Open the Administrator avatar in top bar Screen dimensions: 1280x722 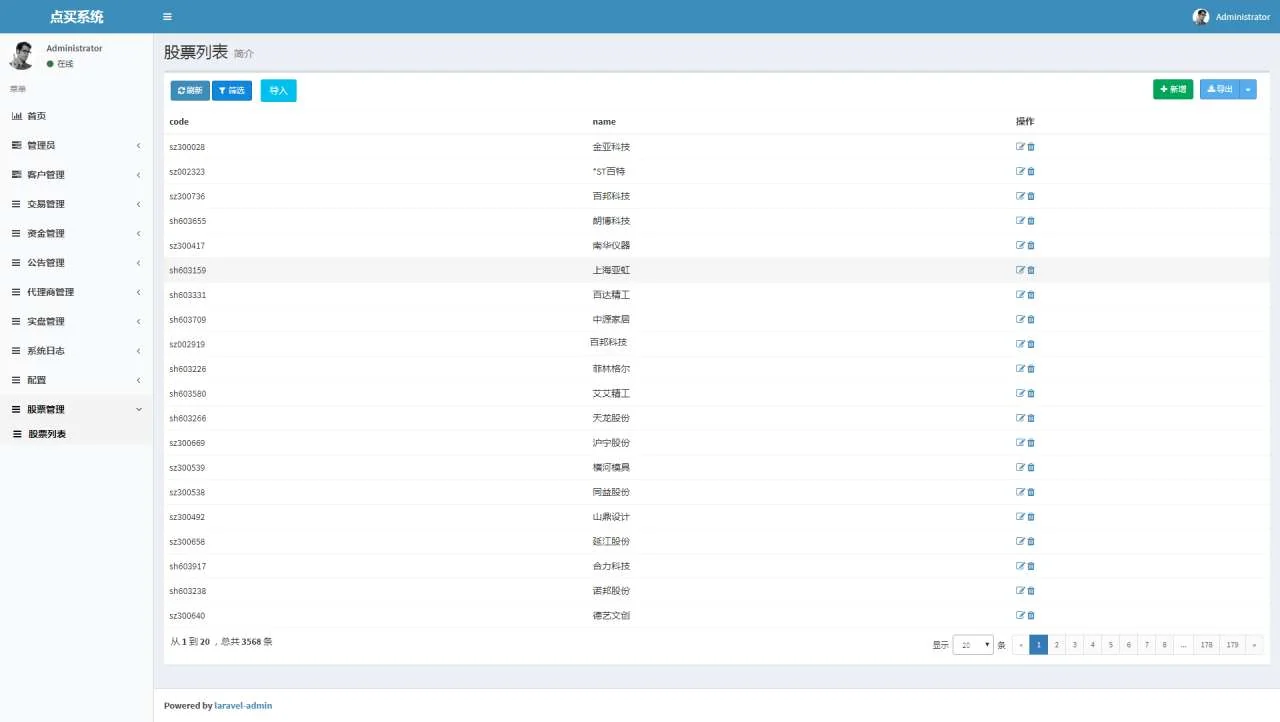(1201, 17)
